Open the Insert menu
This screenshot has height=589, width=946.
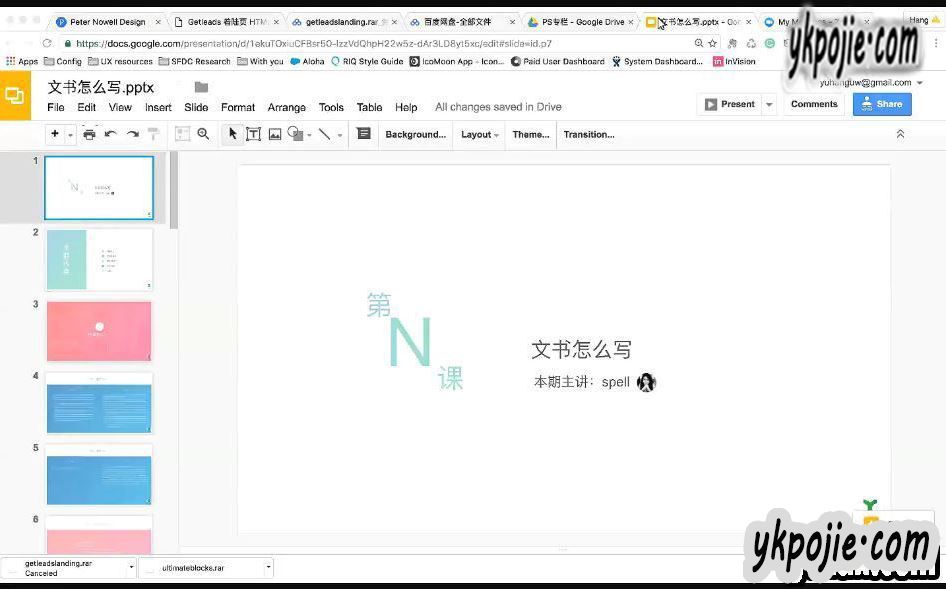coord(158,107)
